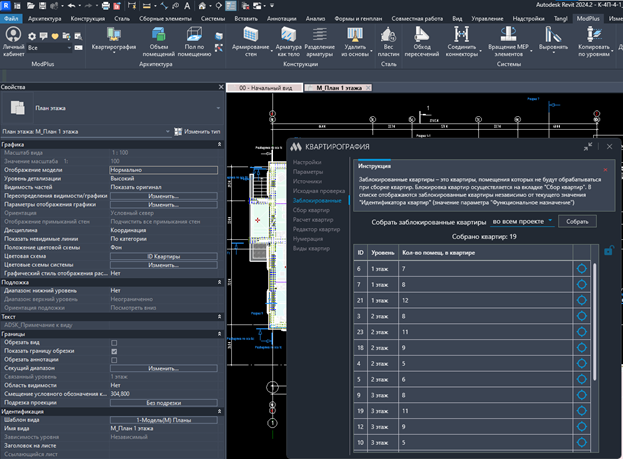The width and height of the screenshot is (623, 459).
Task: Switch to the Аннотации ribbon tab
Action: [x=281, y=19]
